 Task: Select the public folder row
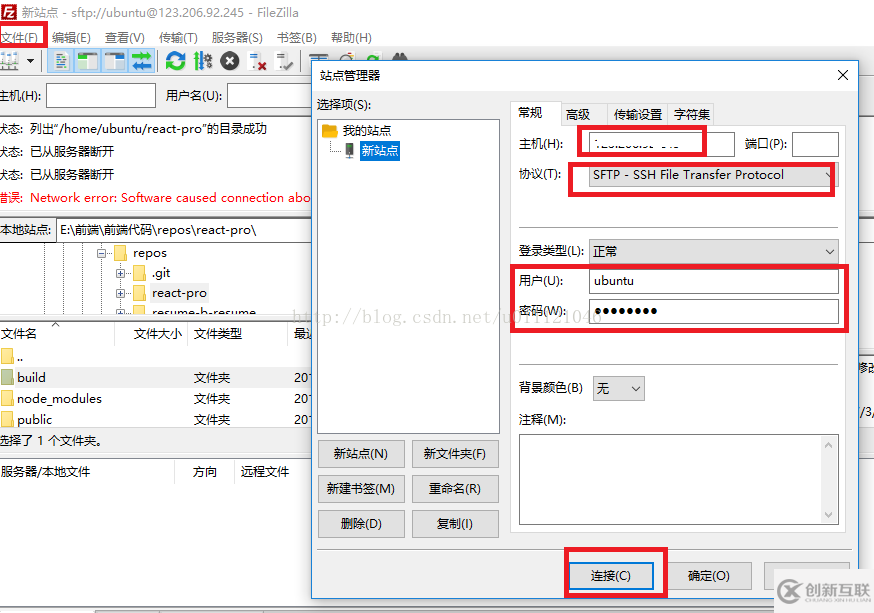click(156, 419)
